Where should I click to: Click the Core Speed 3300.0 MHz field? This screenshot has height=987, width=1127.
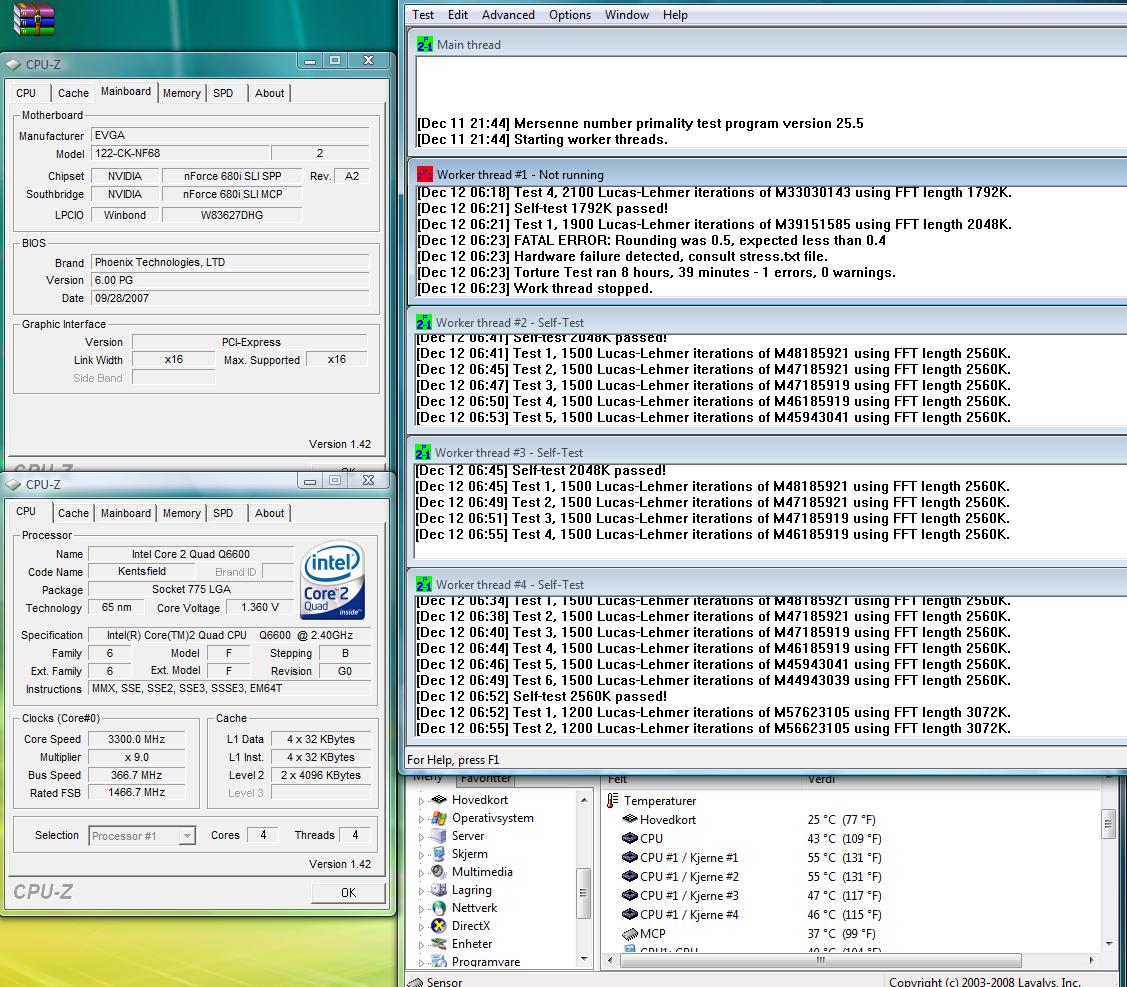coord(137,739)
